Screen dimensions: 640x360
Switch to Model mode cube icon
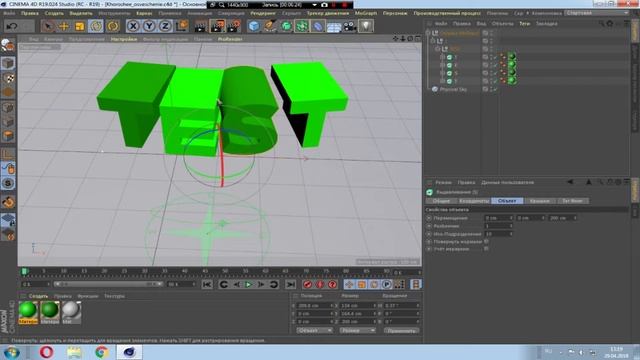(x=8, y=63)
